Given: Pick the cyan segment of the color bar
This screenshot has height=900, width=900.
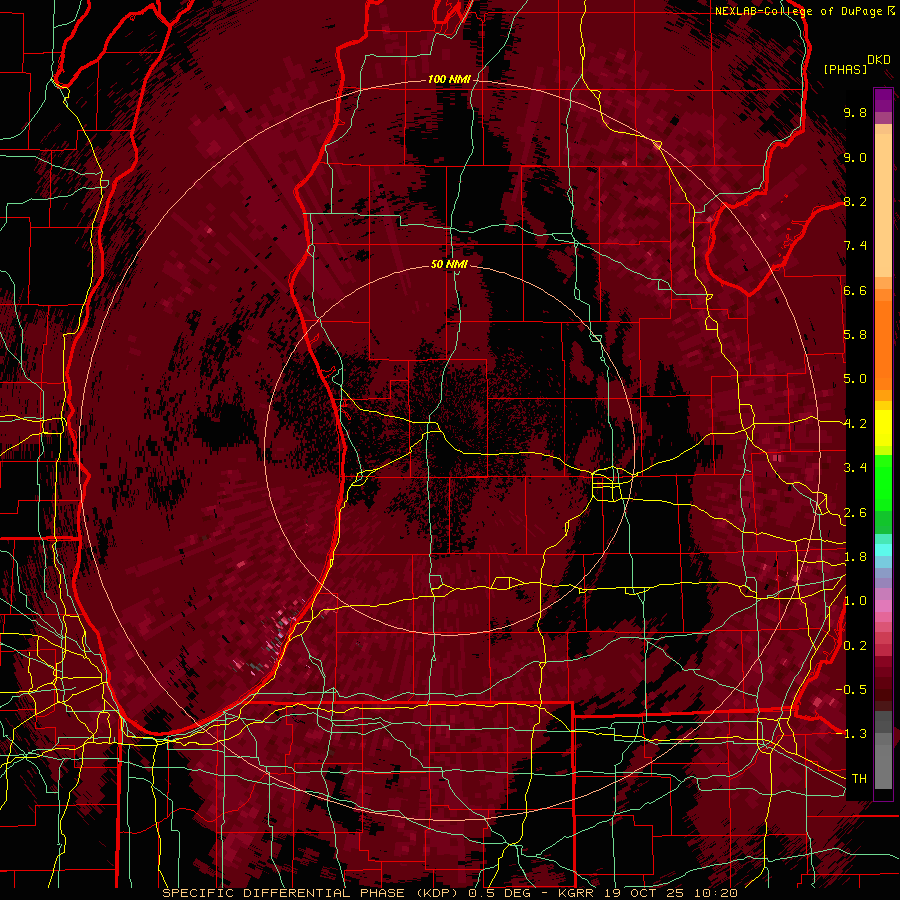Looking at the screenshot, I should click(x=883, y=550).
